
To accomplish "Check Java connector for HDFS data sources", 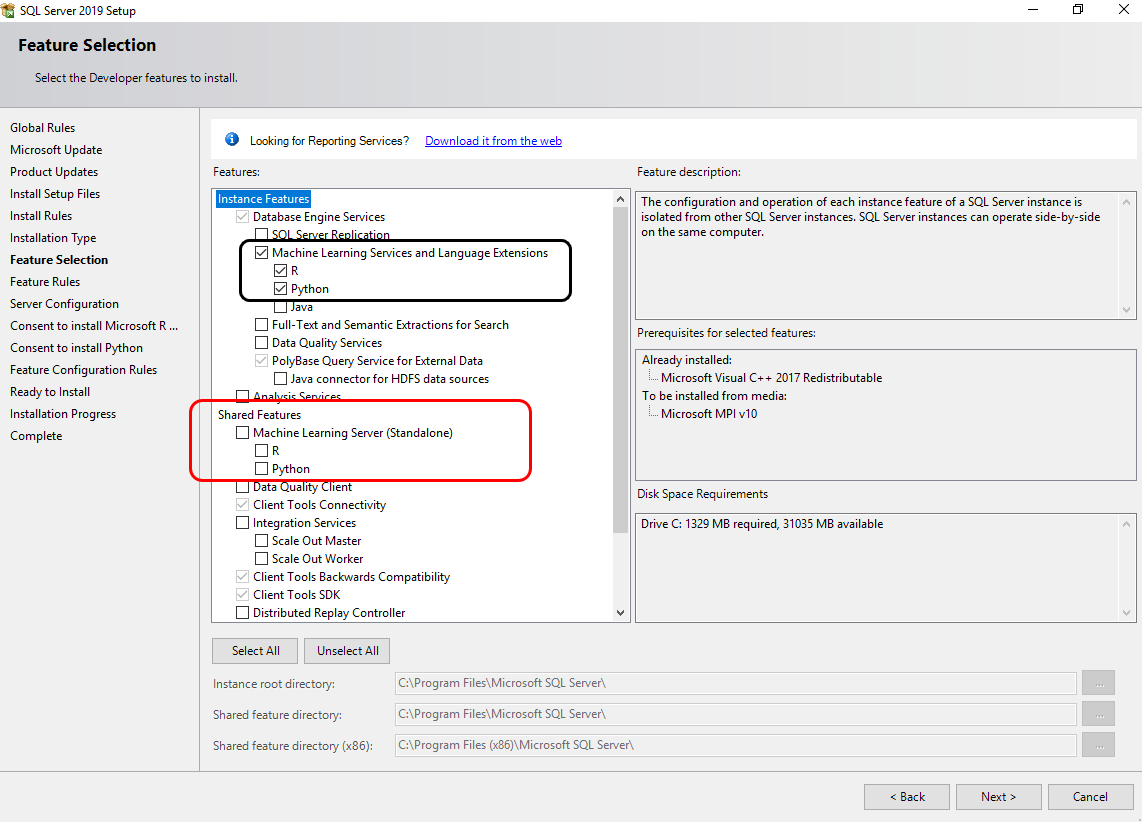I will pos(280,379).
